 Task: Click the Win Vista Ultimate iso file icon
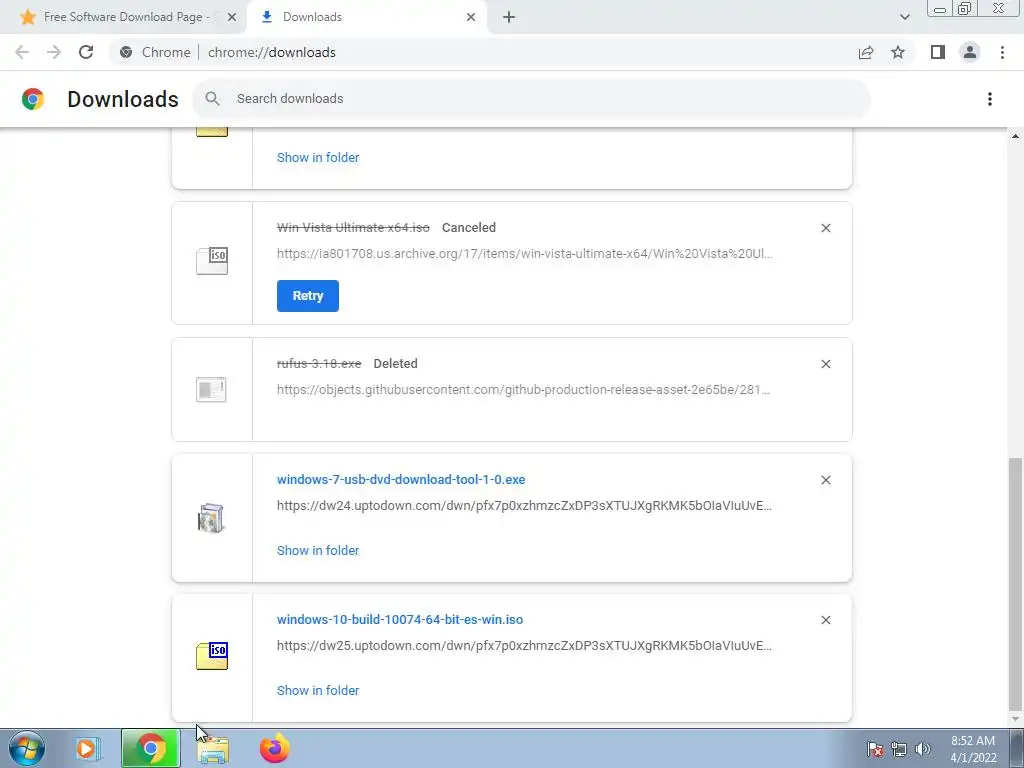(x=212, y=261)
